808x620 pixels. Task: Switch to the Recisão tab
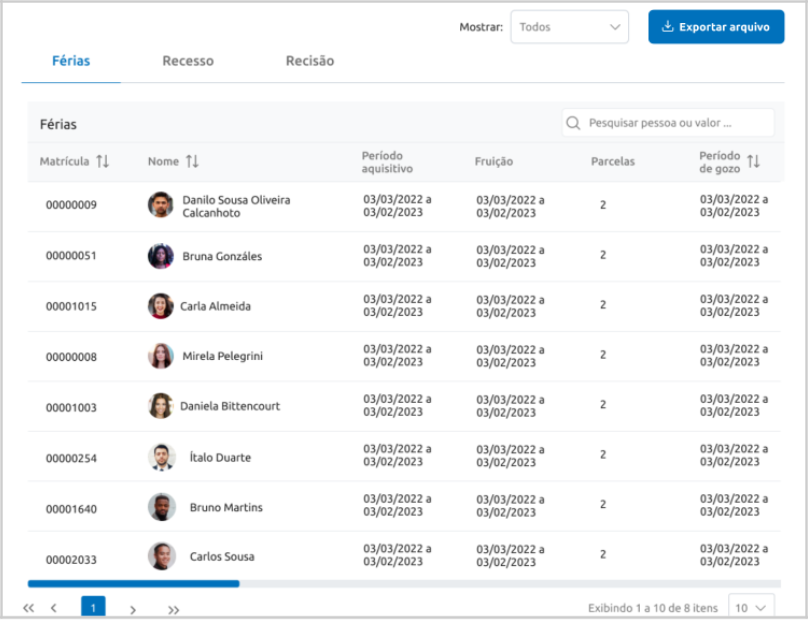[310, 61]
